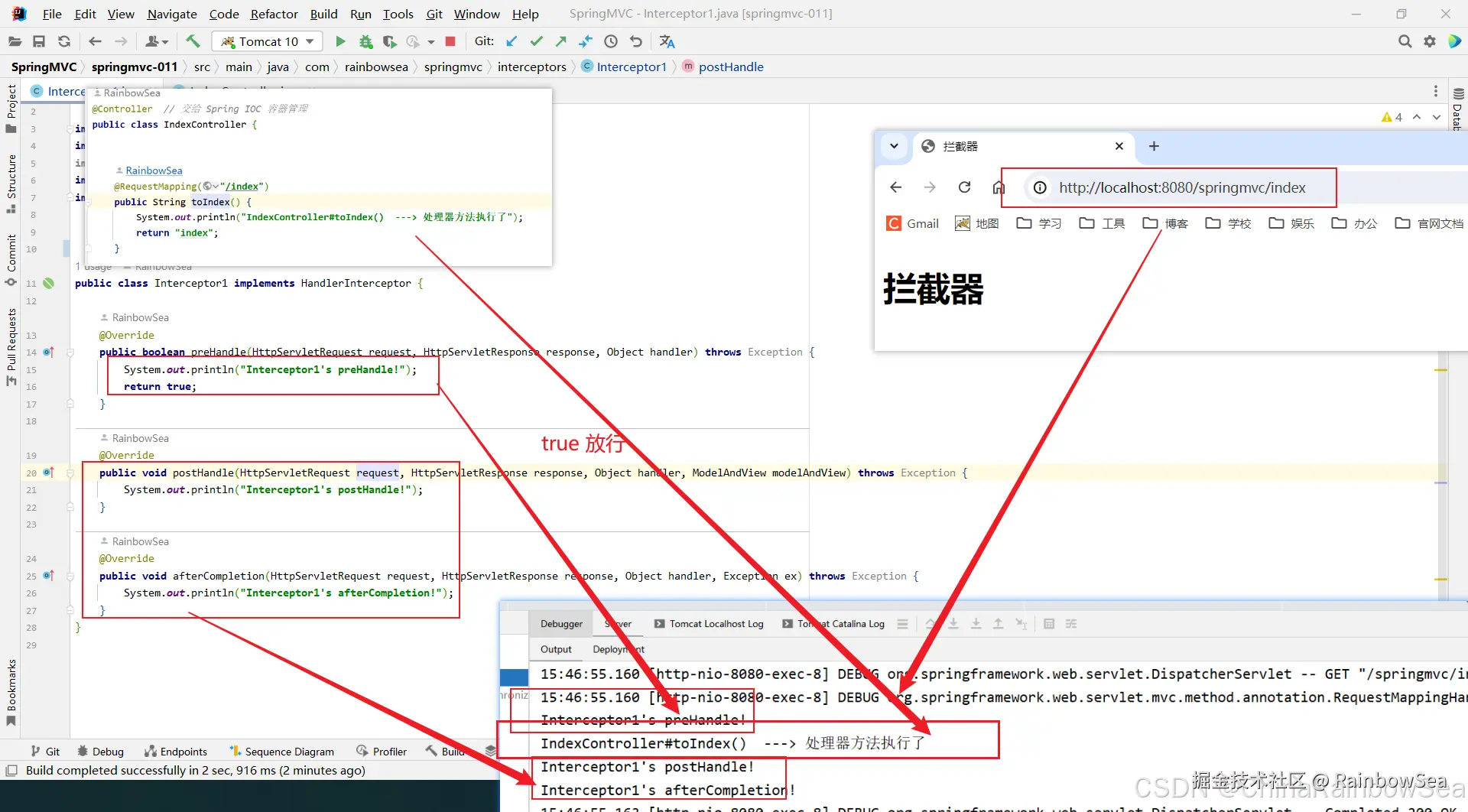
Task: Switch to the Debugger tab
Action: click(x=561, y=624)
